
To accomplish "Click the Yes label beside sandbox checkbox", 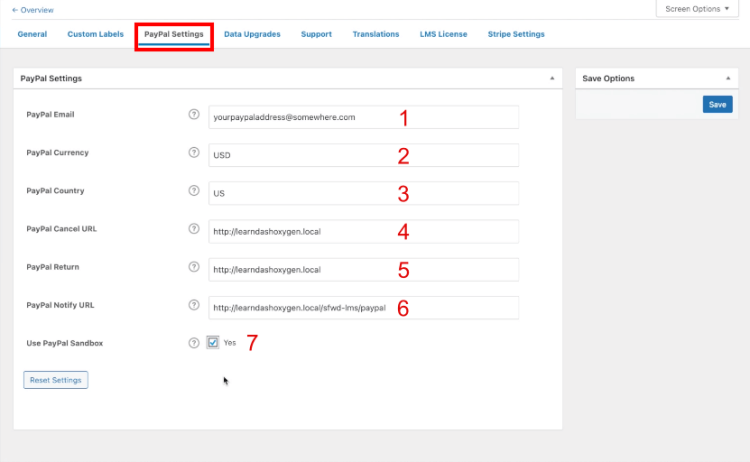I will pyautogui.click(x=230, y=342).
